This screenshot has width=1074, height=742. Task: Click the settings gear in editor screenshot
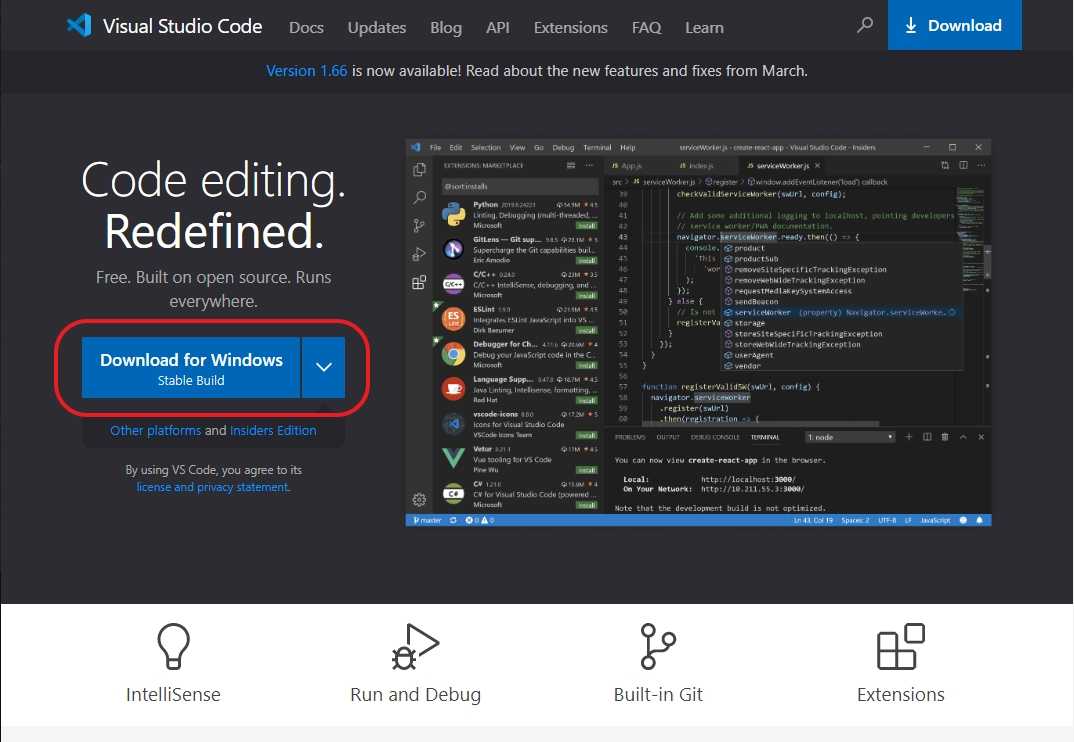419,499
